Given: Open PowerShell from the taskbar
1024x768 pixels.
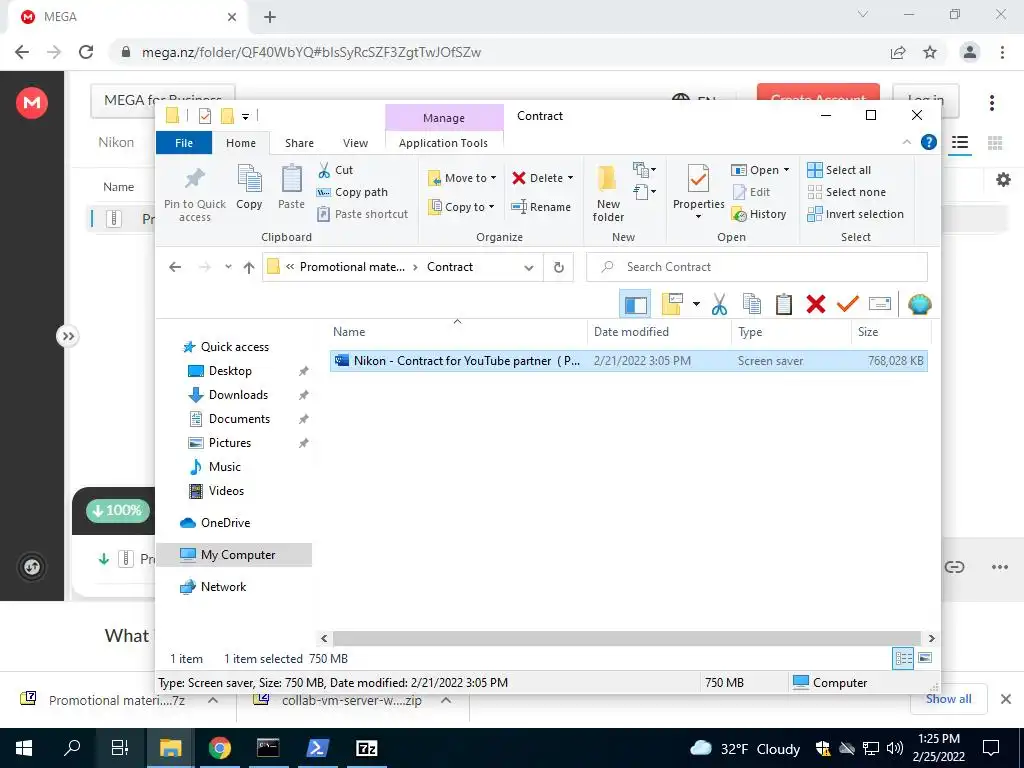Looking at the screenshot, I should (x=317, y=748).
